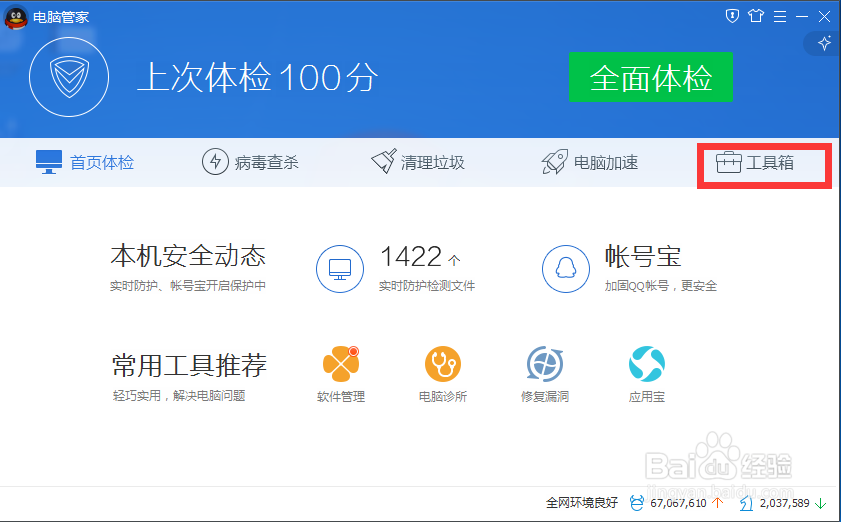Click 实时防护、帐号宝开启保护中 status text

point(188,286)
